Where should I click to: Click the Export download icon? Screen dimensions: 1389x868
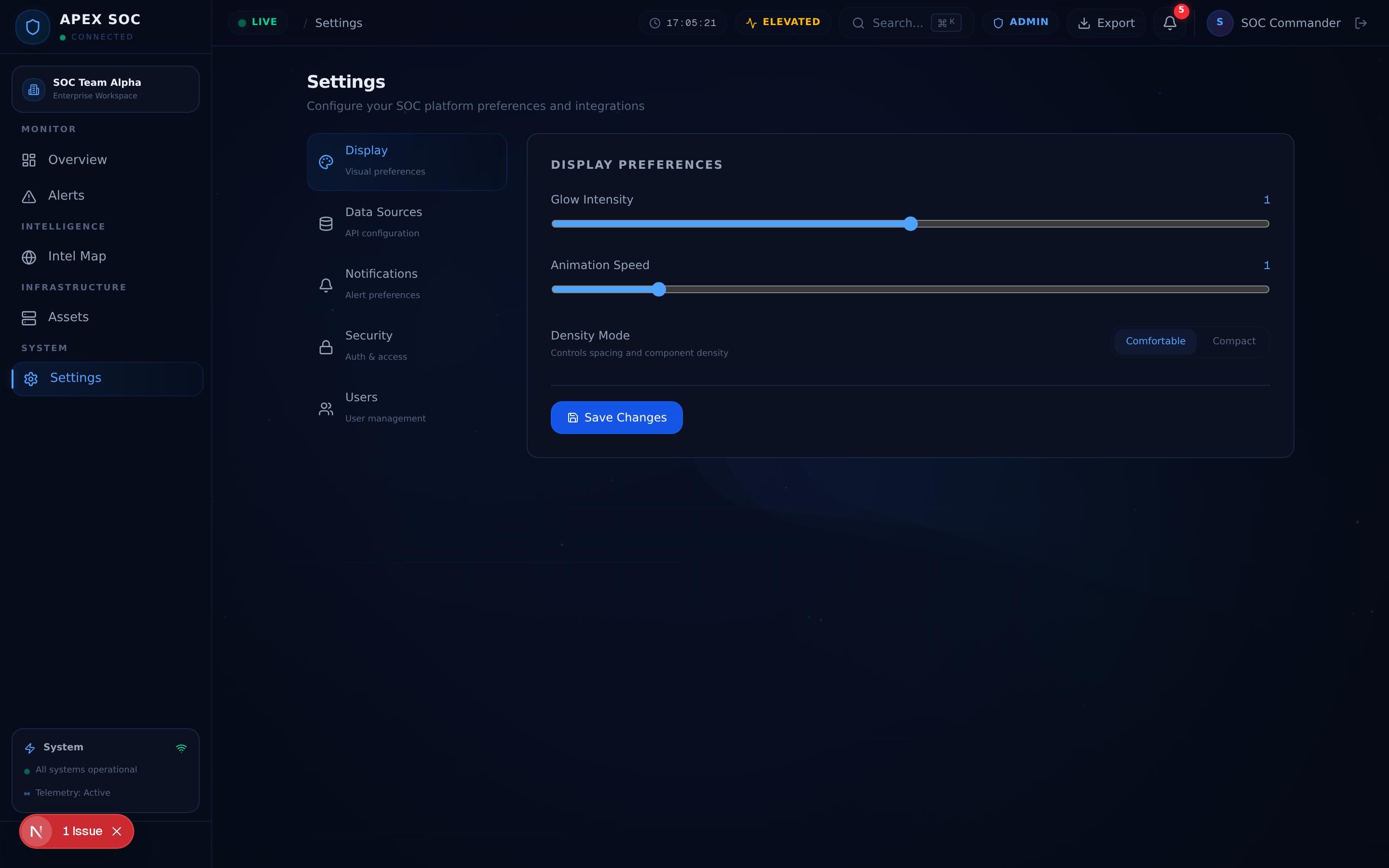[1084, 23]
